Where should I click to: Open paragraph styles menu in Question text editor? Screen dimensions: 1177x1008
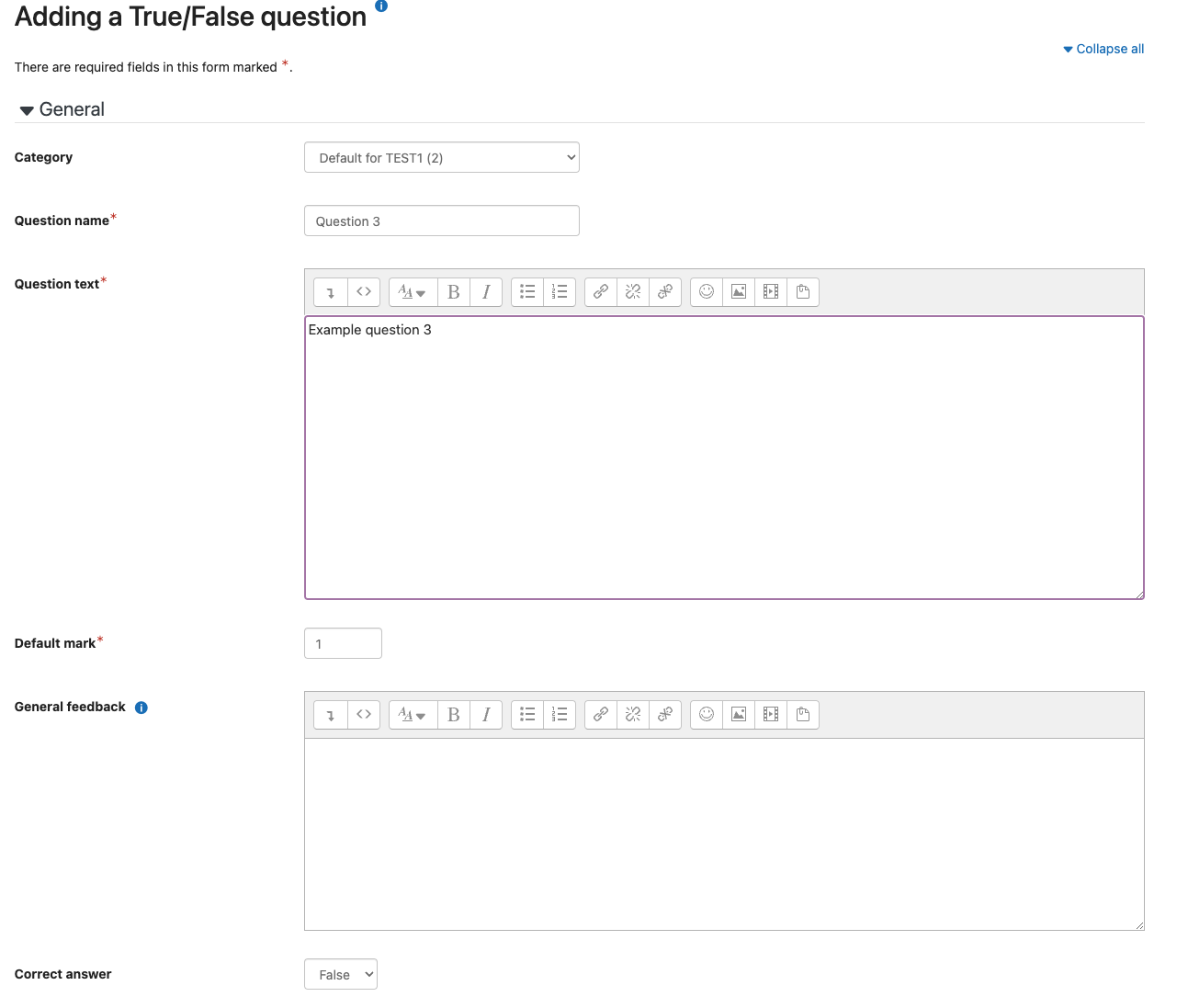click(x=413, y=292)
